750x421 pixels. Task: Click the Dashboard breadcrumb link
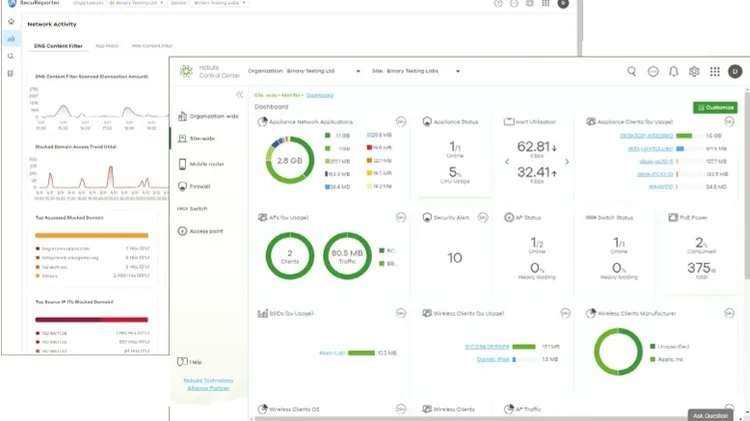pos(320,95)
